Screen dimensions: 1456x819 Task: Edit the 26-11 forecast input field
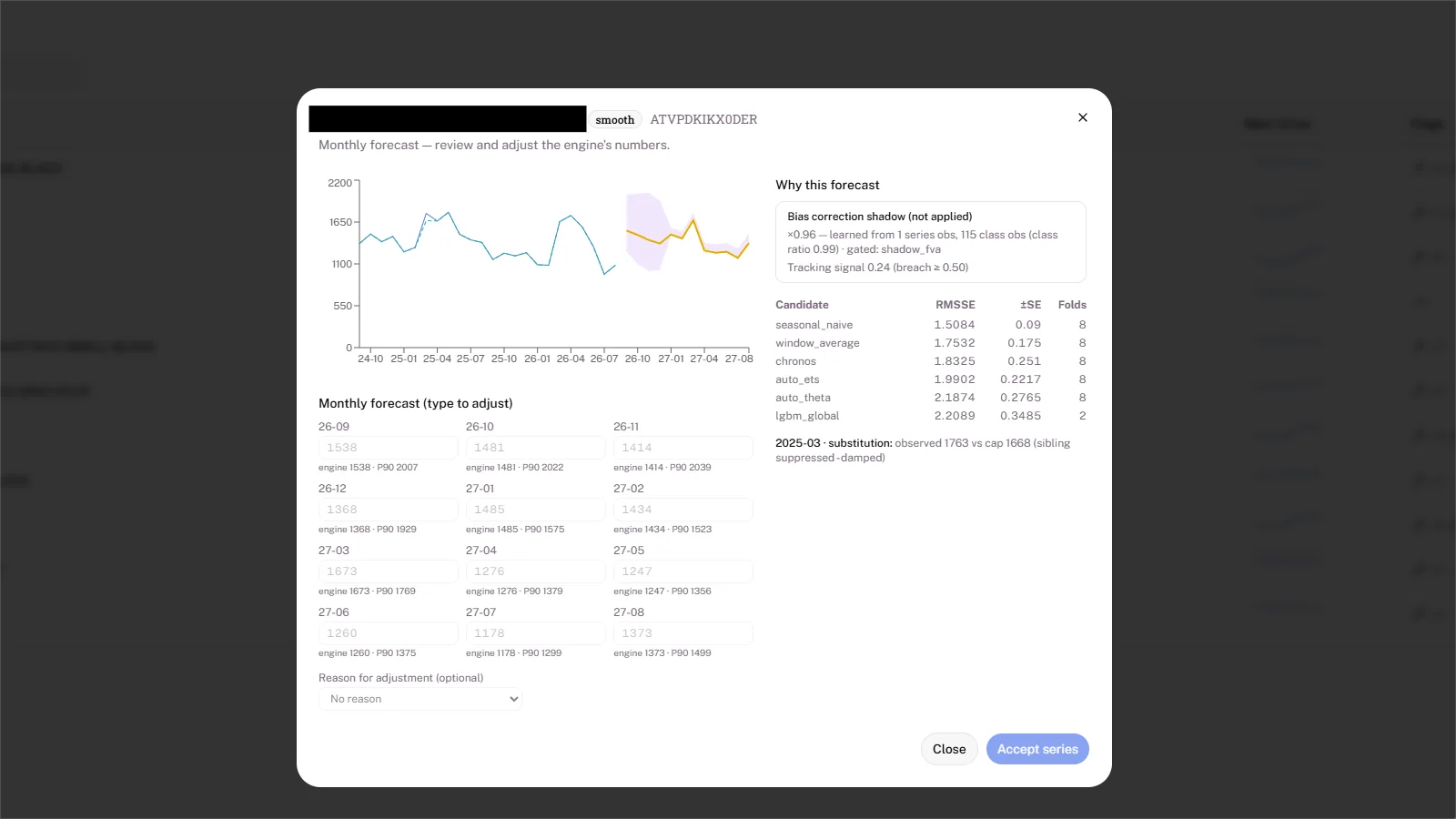(x=683, y=448)
